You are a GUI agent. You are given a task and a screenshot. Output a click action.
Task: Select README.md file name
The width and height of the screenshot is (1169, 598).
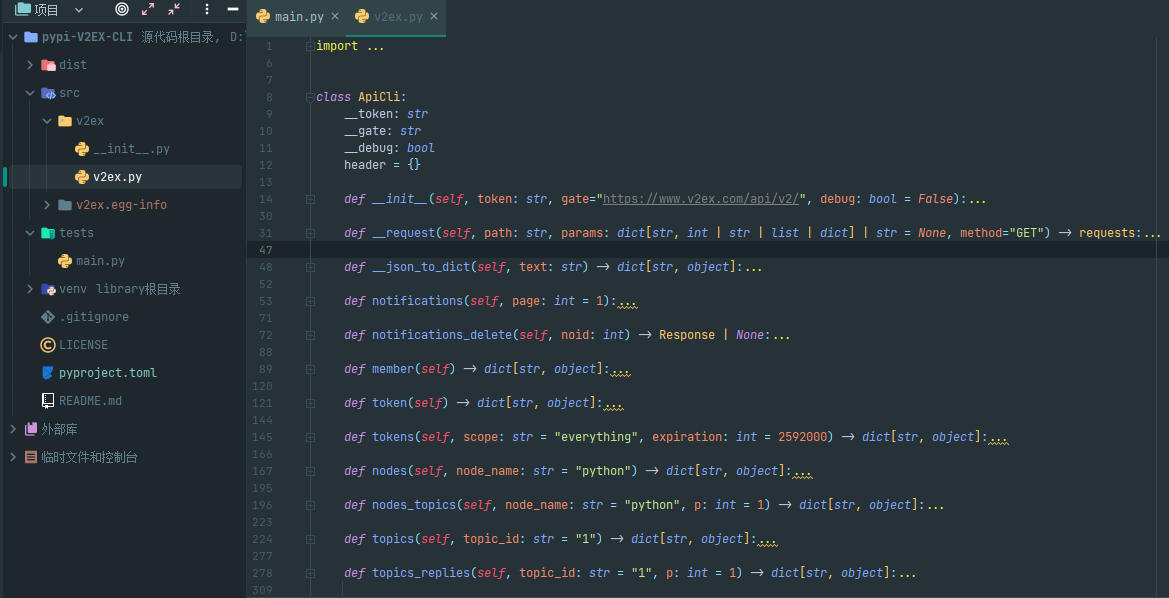coord(90,401)
